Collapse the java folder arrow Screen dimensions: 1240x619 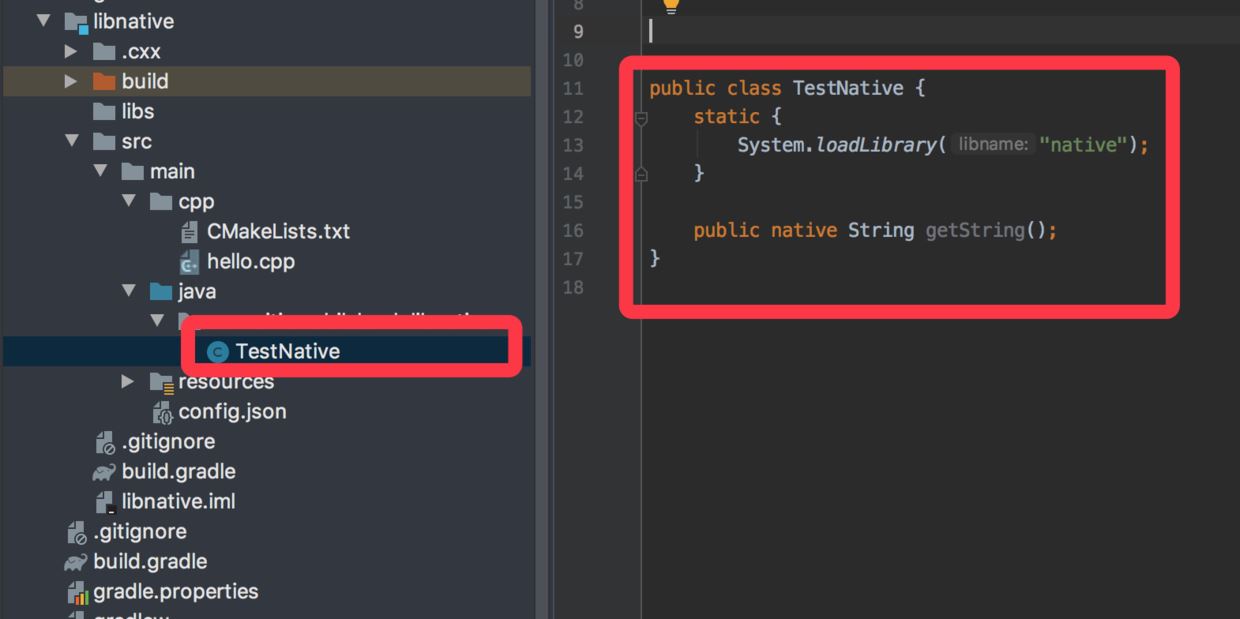point(128,290)
